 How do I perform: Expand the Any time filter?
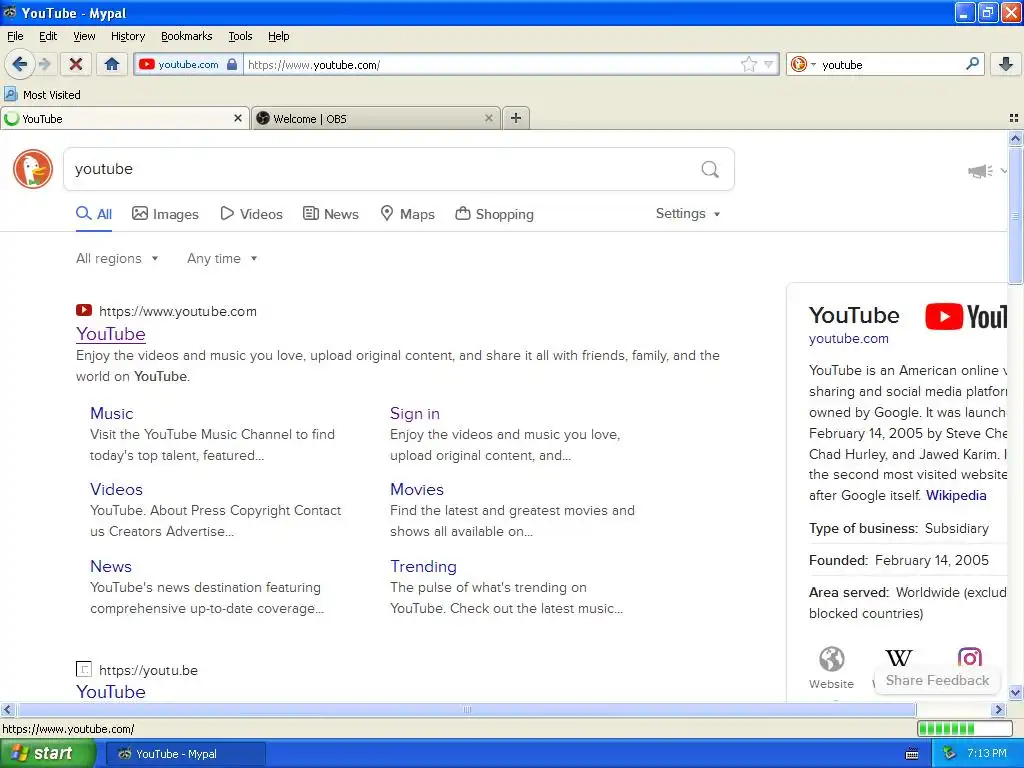(x=222, y=259)
